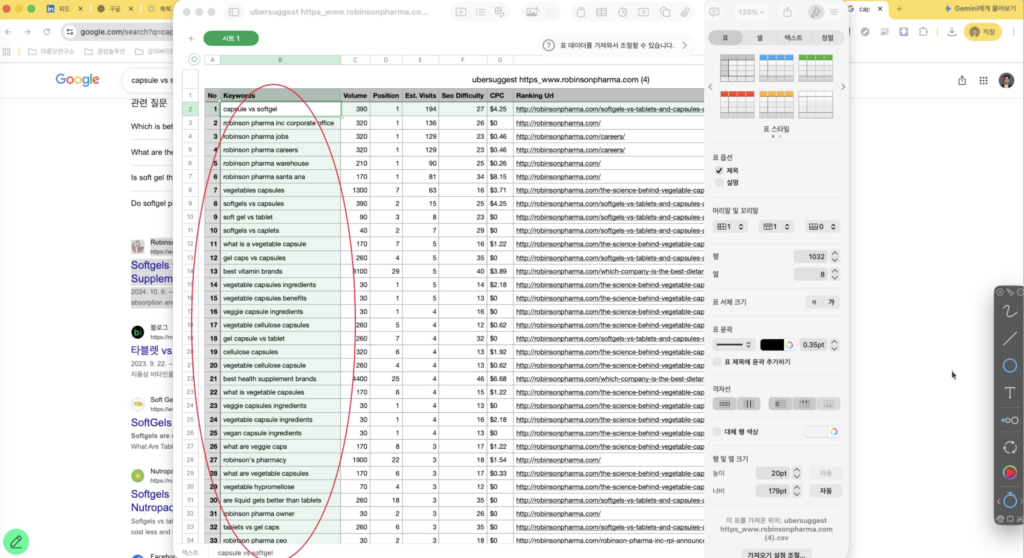Toggle the 설명 table option checkbox

(719, 183)
